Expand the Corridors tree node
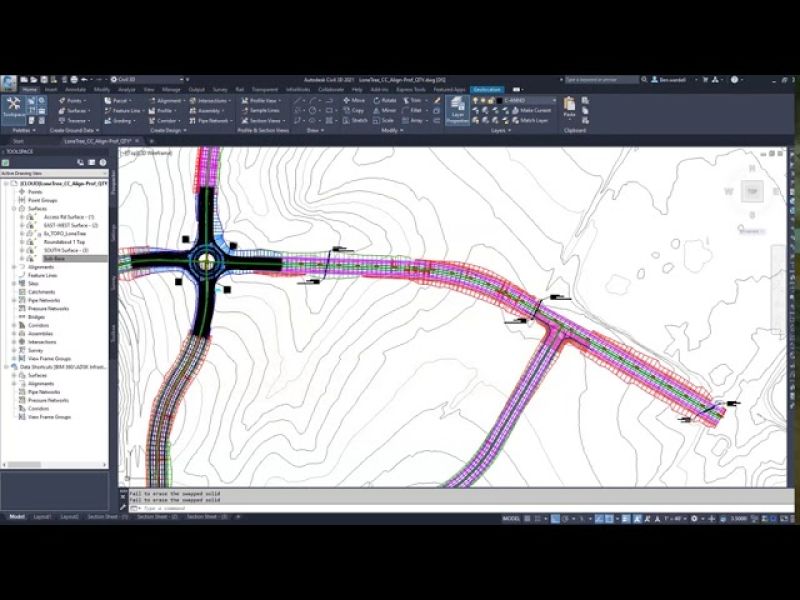Viewport: 800px width, 600px height. tap(14, 325)
